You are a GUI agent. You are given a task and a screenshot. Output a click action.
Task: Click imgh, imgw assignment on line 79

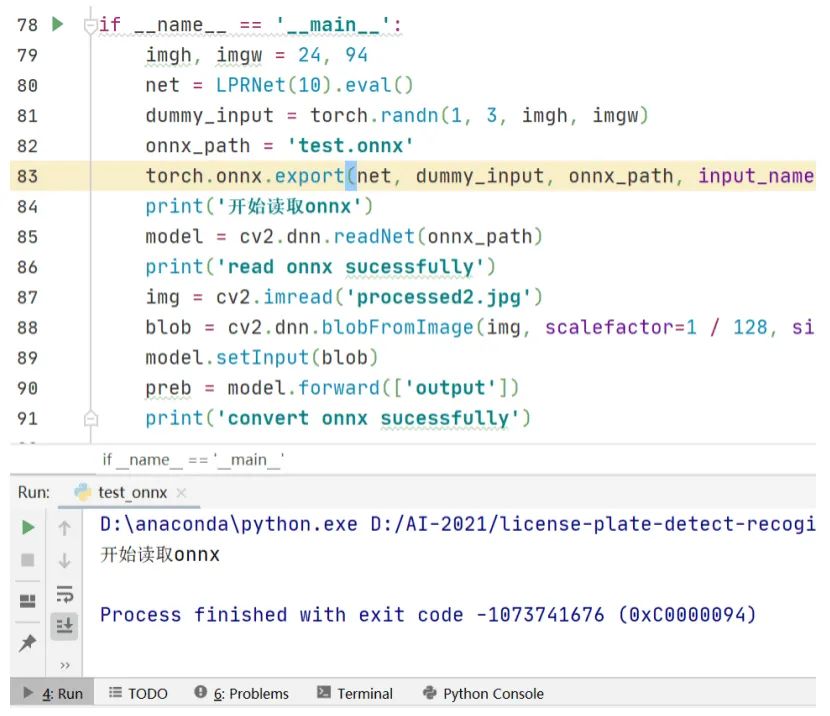click(257, 55)
